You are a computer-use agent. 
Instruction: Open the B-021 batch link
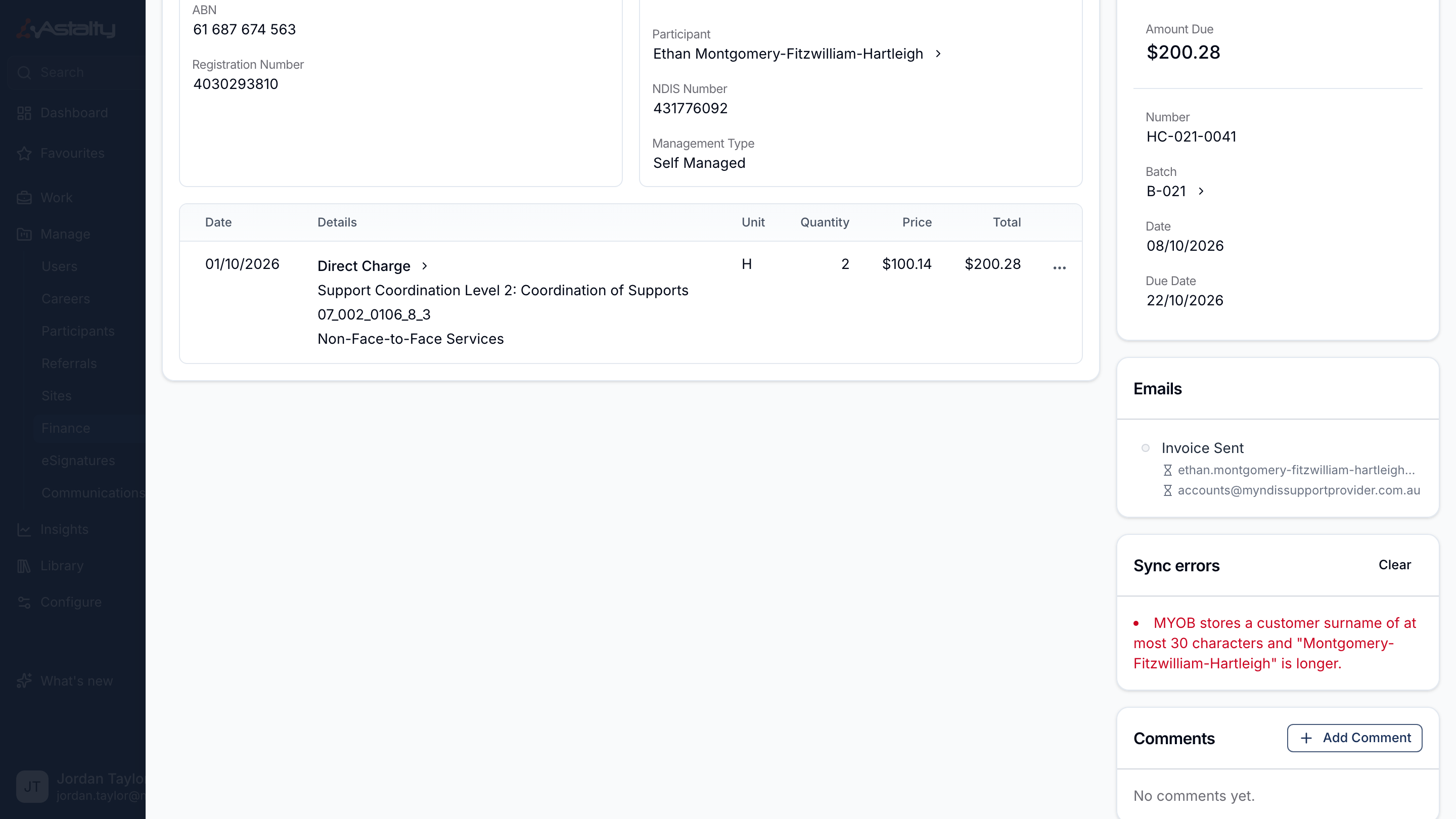point(1166,192)
